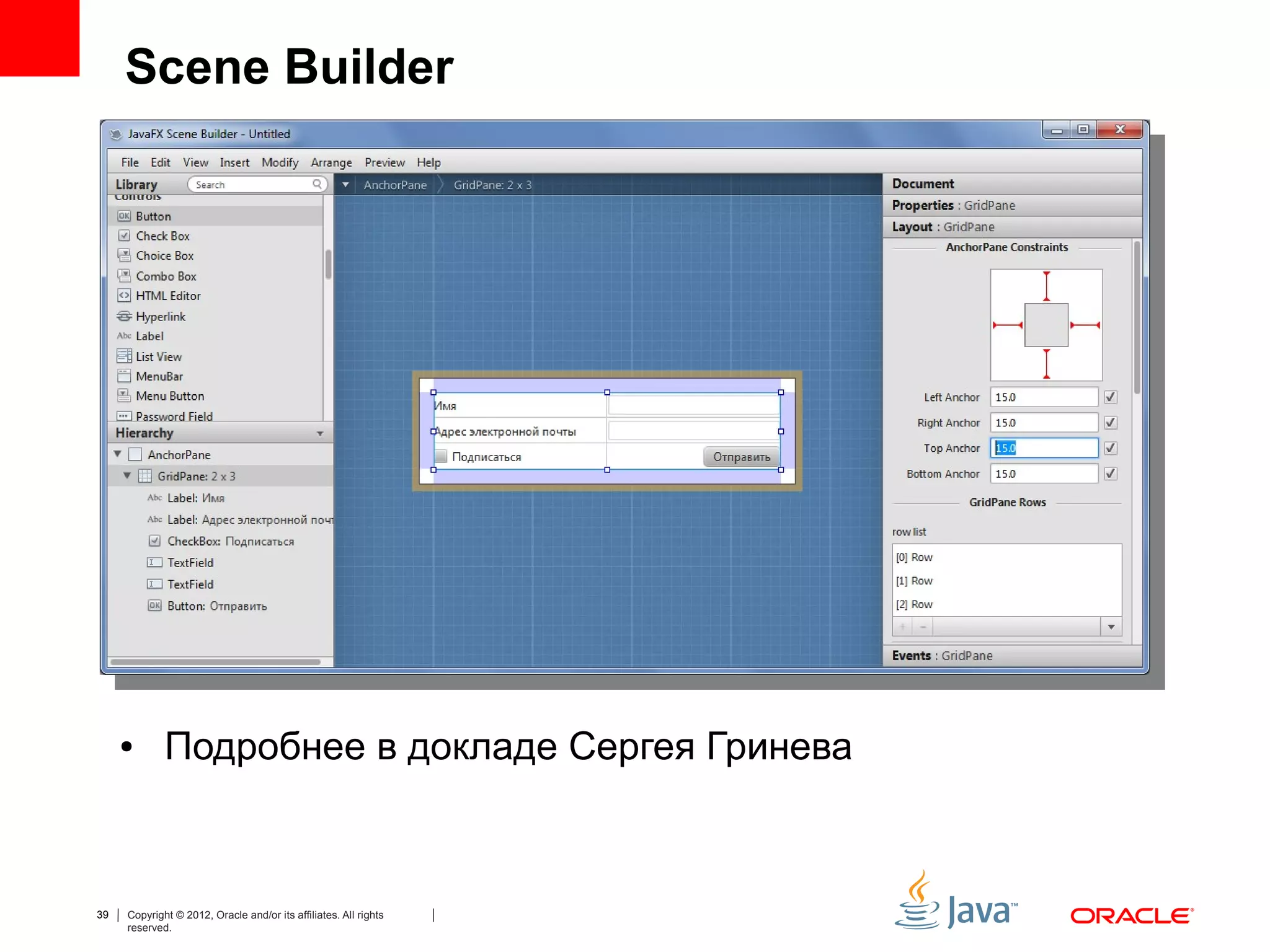
Task: Open the breadcrumb dropdown arrow before AnchorPane
Action: coord(345,185)
